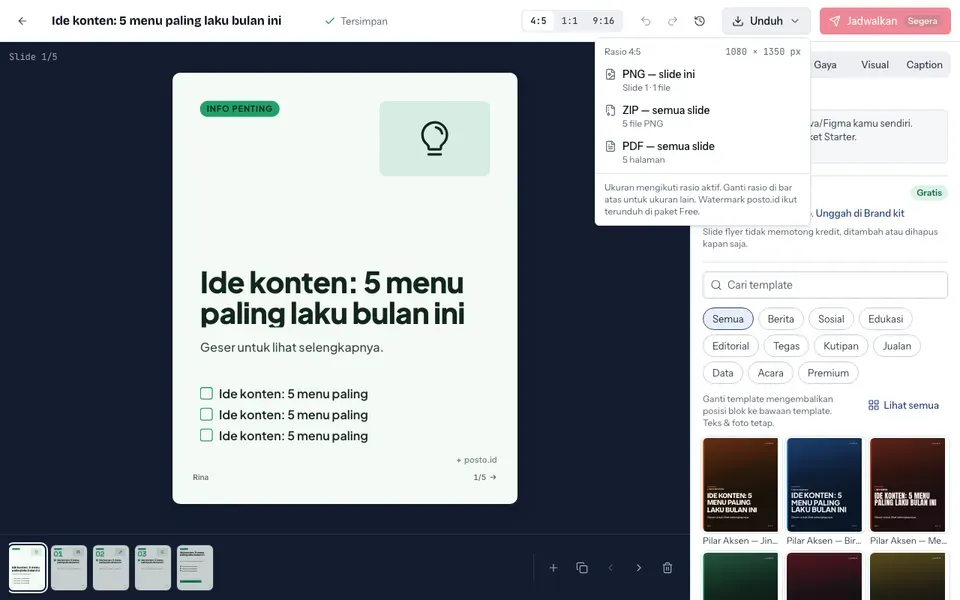
Task: Select 'Geser untuk lihat selengkapnya.' subtitle
Action: 291,347
